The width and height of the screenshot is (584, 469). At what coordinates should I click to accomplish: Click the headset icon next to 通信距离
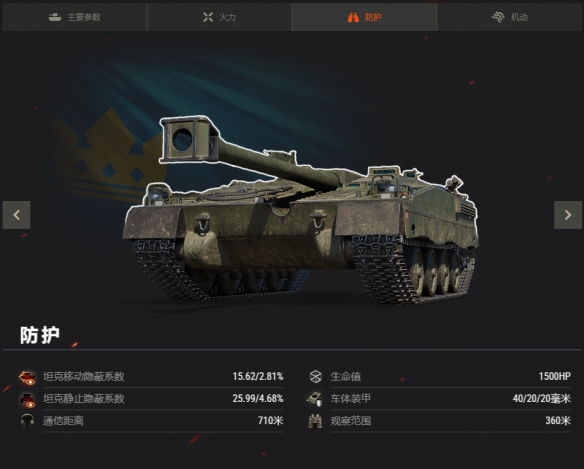pos(27,421)
